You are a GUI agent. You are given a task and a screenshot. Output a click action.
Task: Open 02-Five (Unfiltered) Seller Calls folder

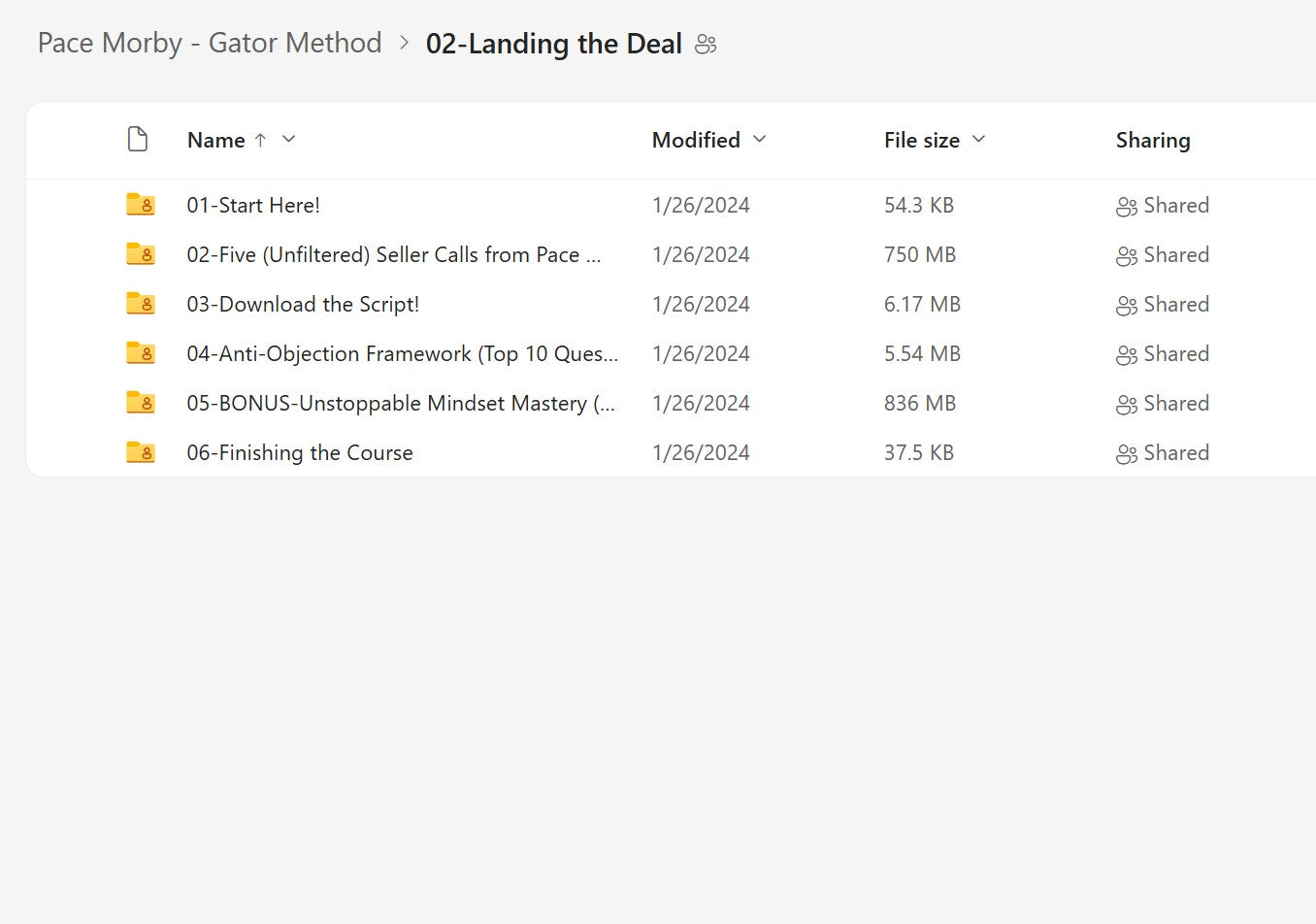pos(393,254)
